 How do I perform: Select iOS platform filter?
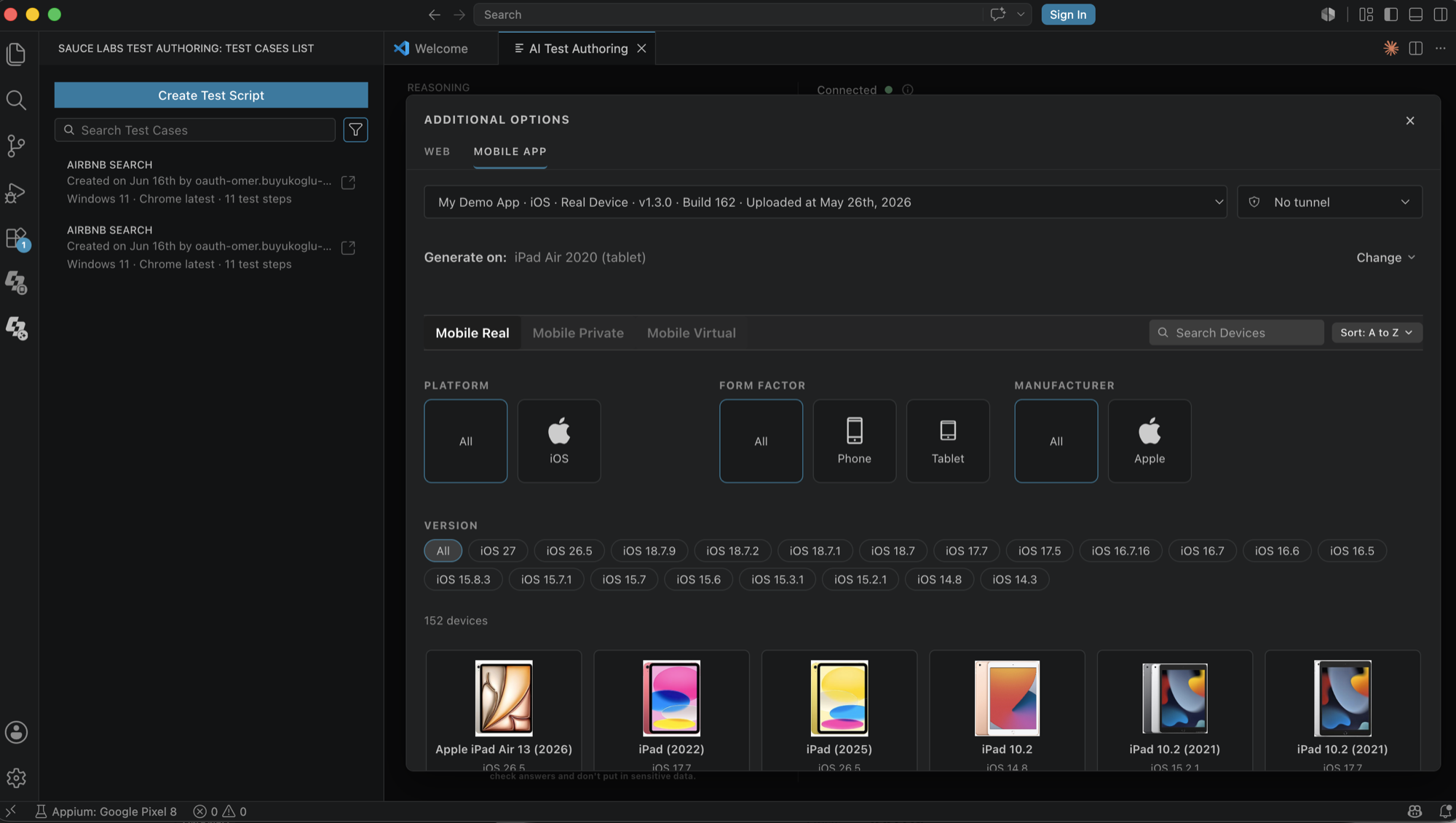pyautogui.click(x=559, y=441)
